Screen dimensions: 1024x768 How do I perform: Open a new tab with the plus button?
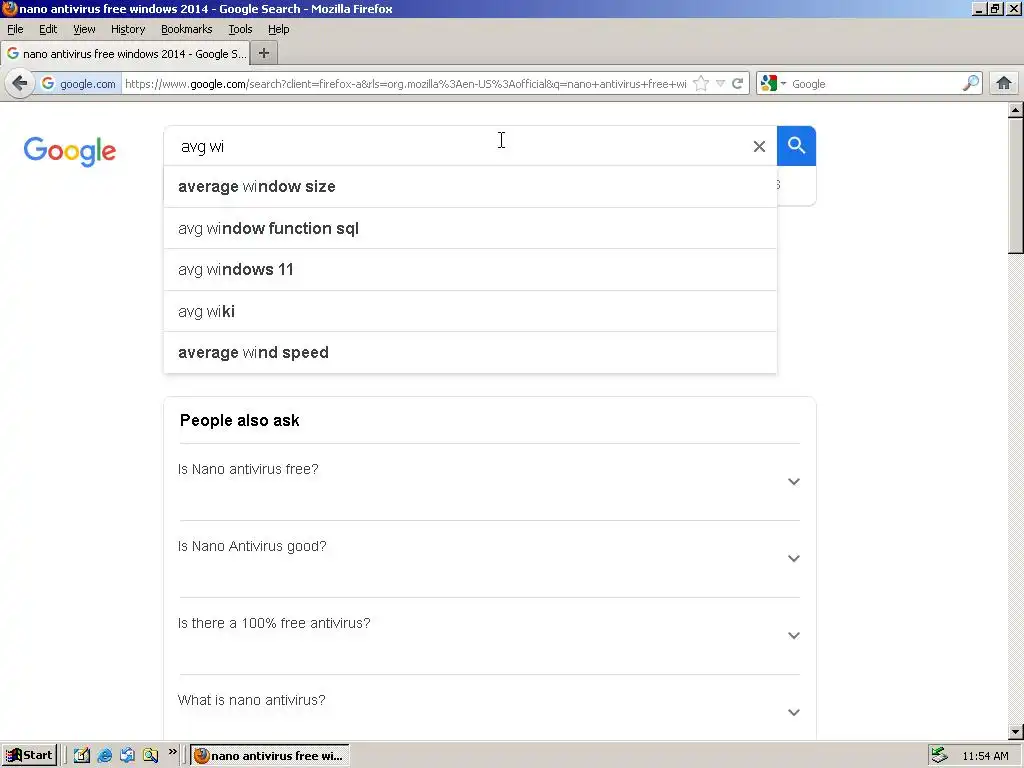click(x=264, y=54)
